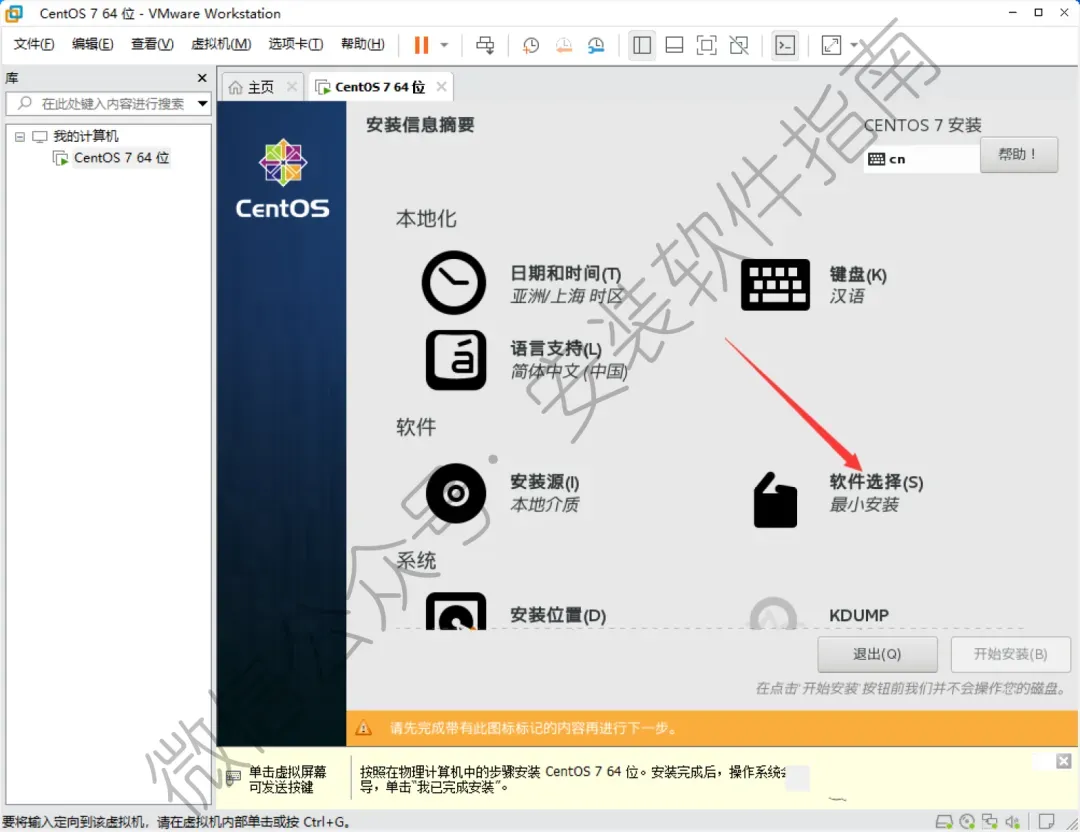Open the 编辑(E) menu
The image size is (1080, 832).
92,44
